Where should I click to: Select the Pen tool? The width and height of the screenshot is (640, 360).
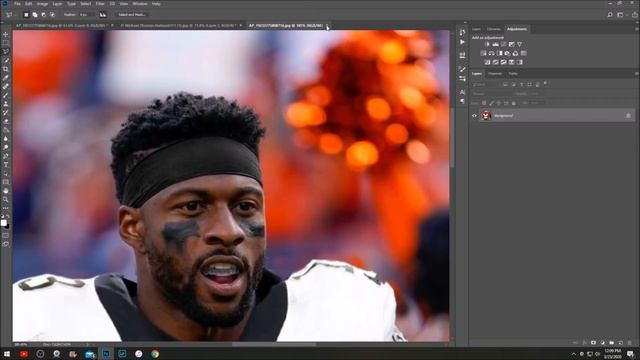pos(6,156)
